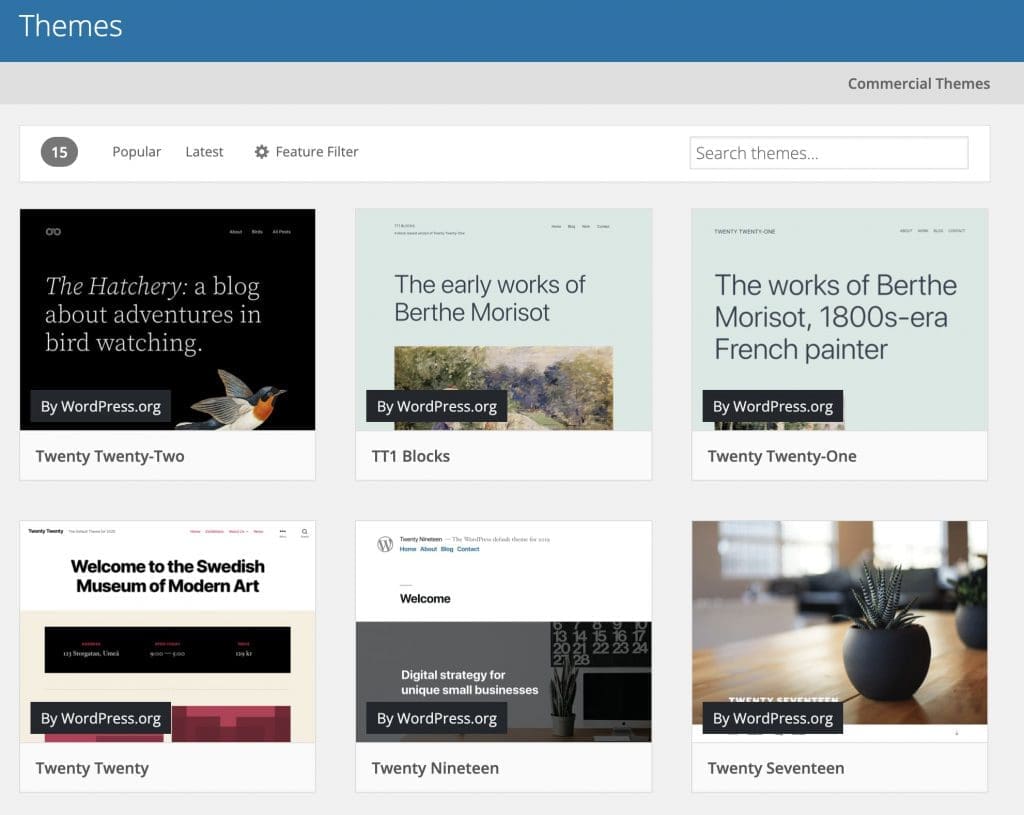The image size is (1024, 815).
Task: Click By WordPress.org on Twenty Nineteen
Action: 437,718
